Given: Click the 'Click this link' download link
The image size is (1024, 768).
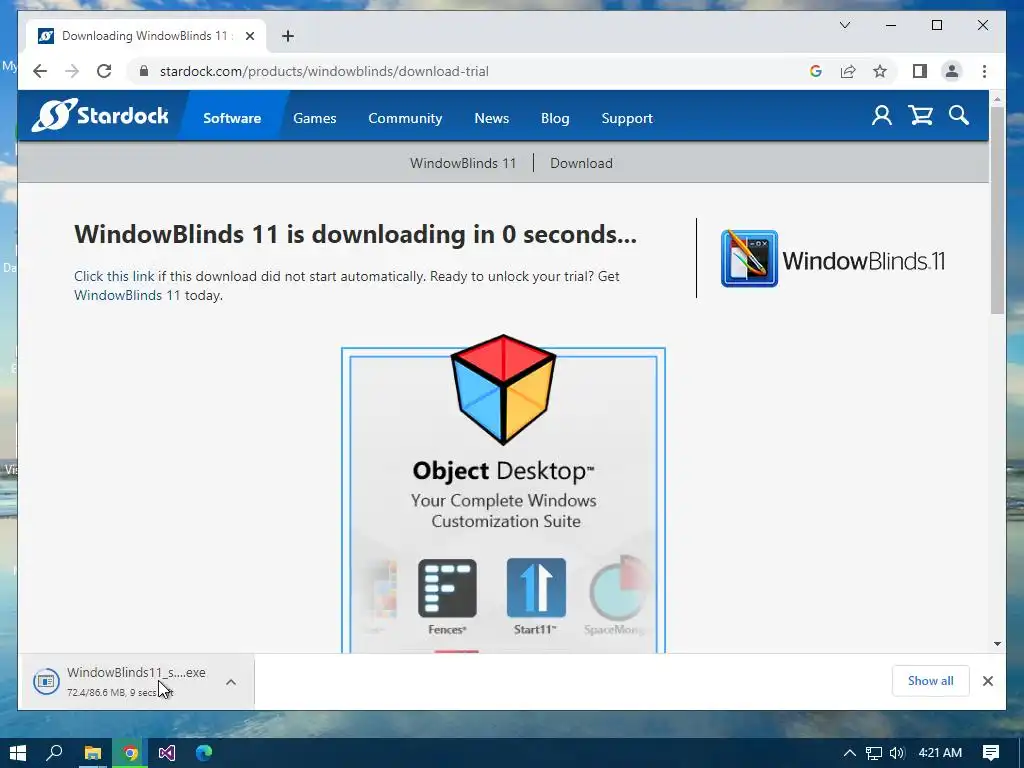Looking at the screenshot, I should (x=114, y=276).
